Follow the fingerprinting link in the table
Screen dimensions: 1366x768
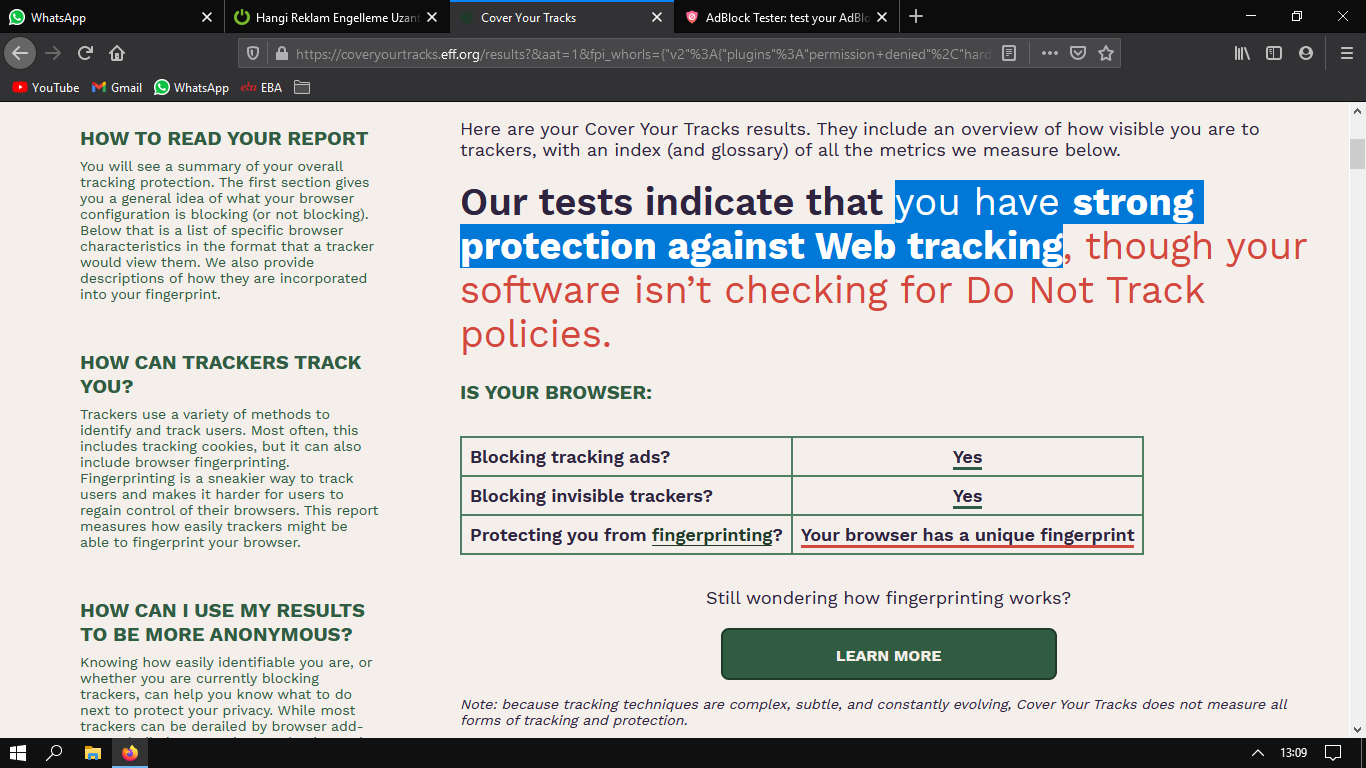tap(714, 536)
